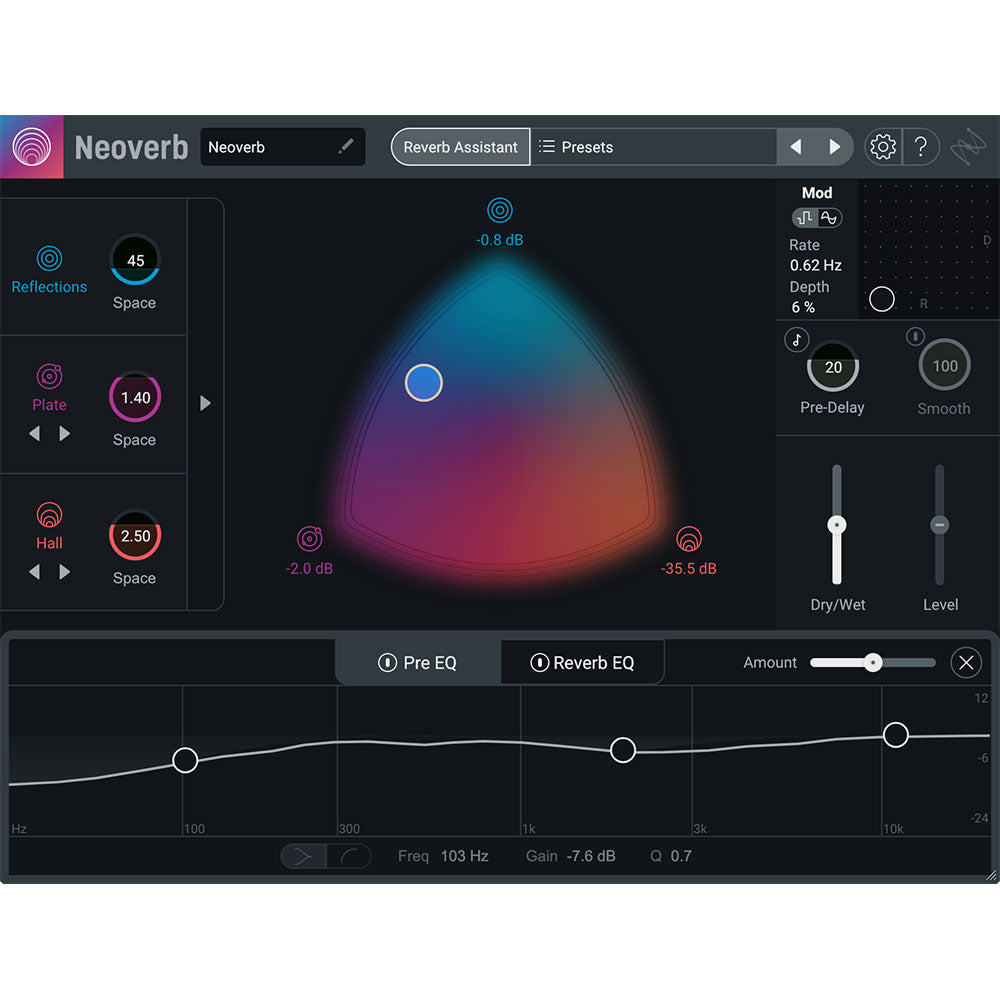Click the note sync icon beside Pre-Delay
This screenshot has height=1000, width=1000.
(795, 339)
